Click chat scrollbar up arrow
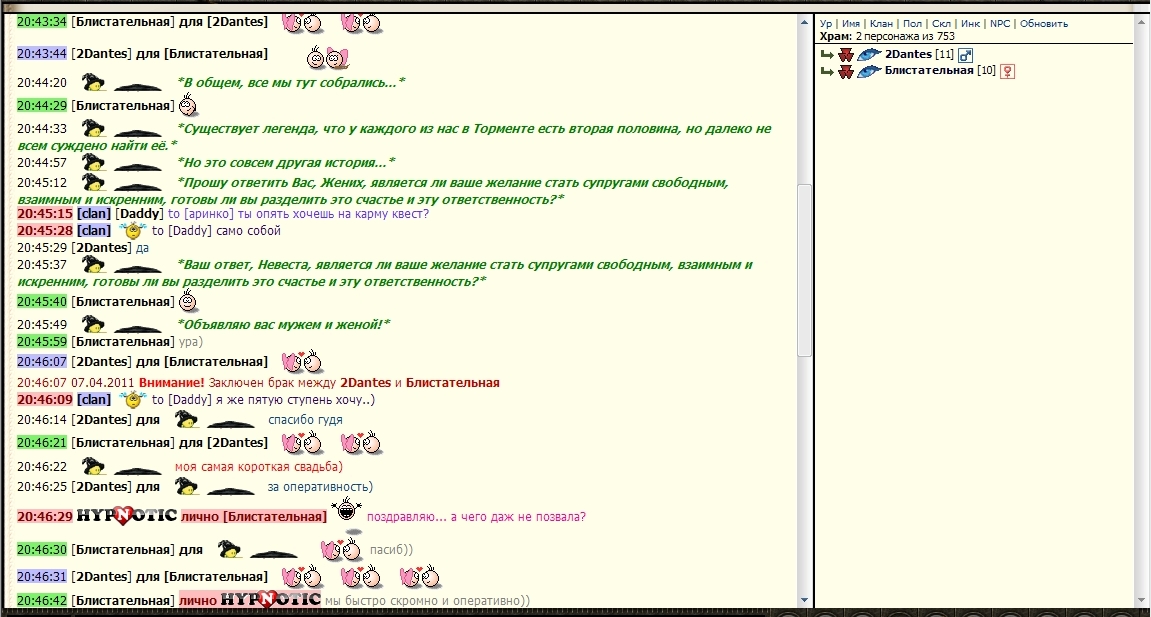The image size is (1151, 617). point(804,23)
